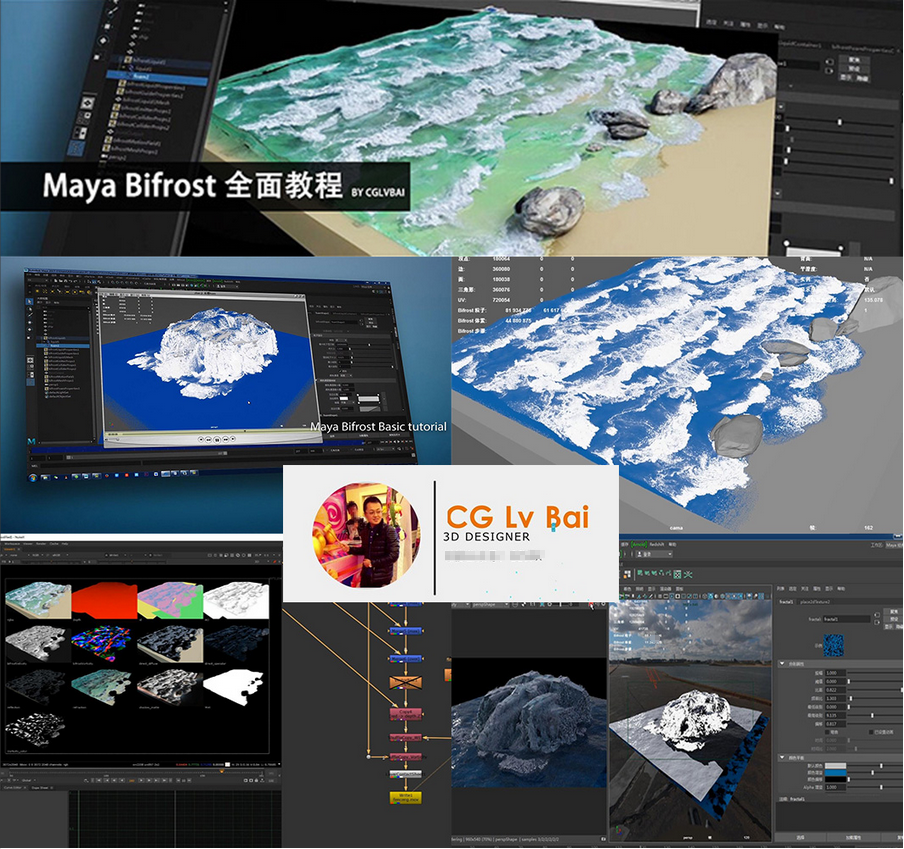
Task: Click the green crossed-tools shelf icon in Maya
Action: [688, 574]
